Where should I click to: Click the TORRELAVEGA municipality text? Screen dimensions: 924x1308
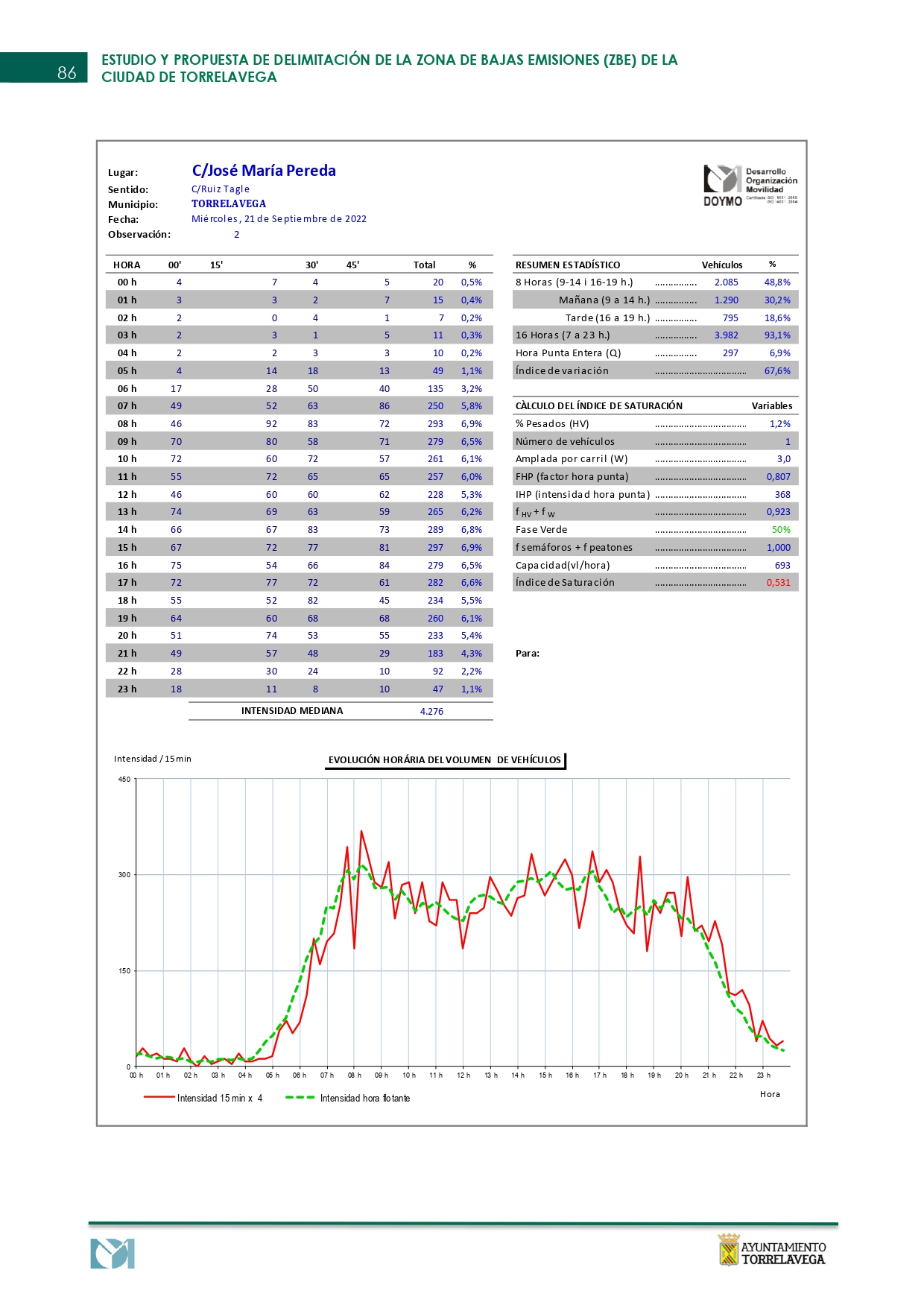point(229,203)
